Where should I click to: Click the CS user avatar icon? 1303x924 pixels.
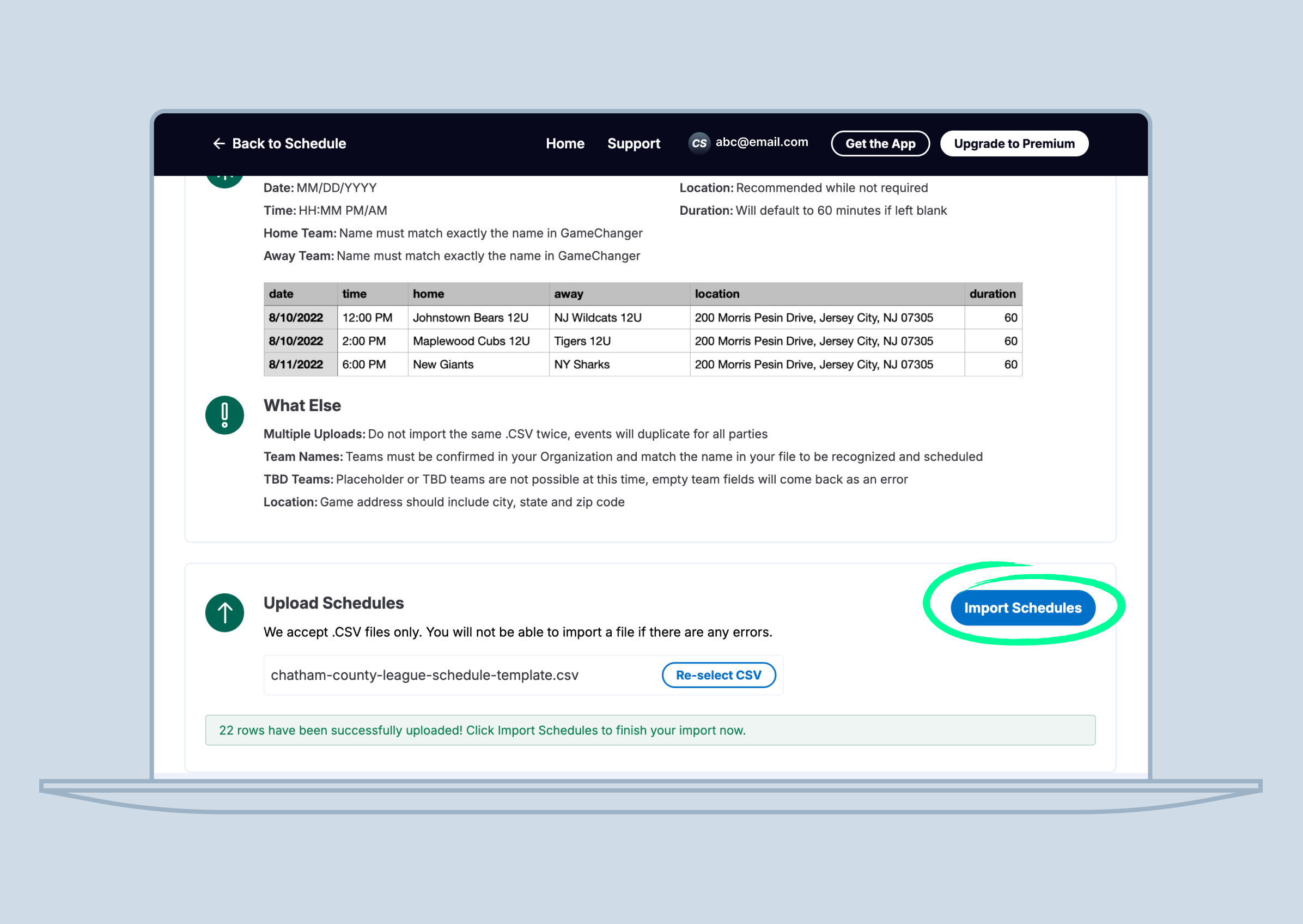tap(699, 143)
